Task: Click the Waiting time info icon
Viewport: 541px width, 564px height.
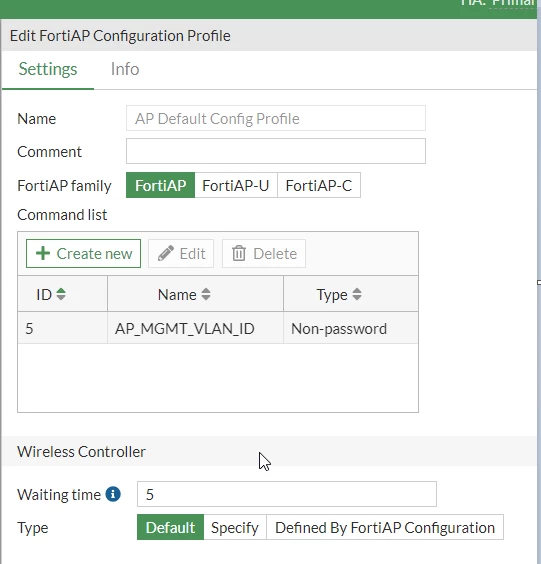Action: 113,494
